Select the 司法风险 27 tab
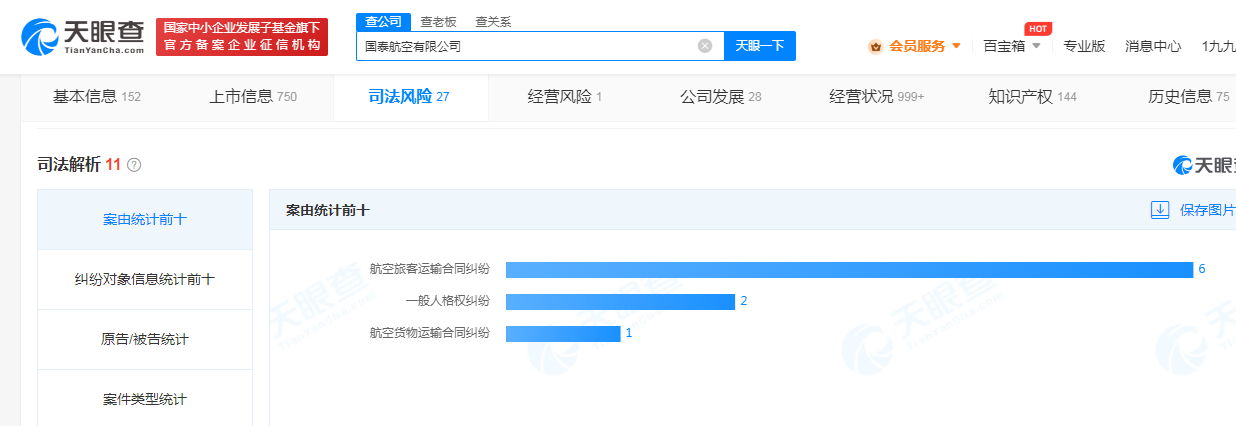 [410, 97]
